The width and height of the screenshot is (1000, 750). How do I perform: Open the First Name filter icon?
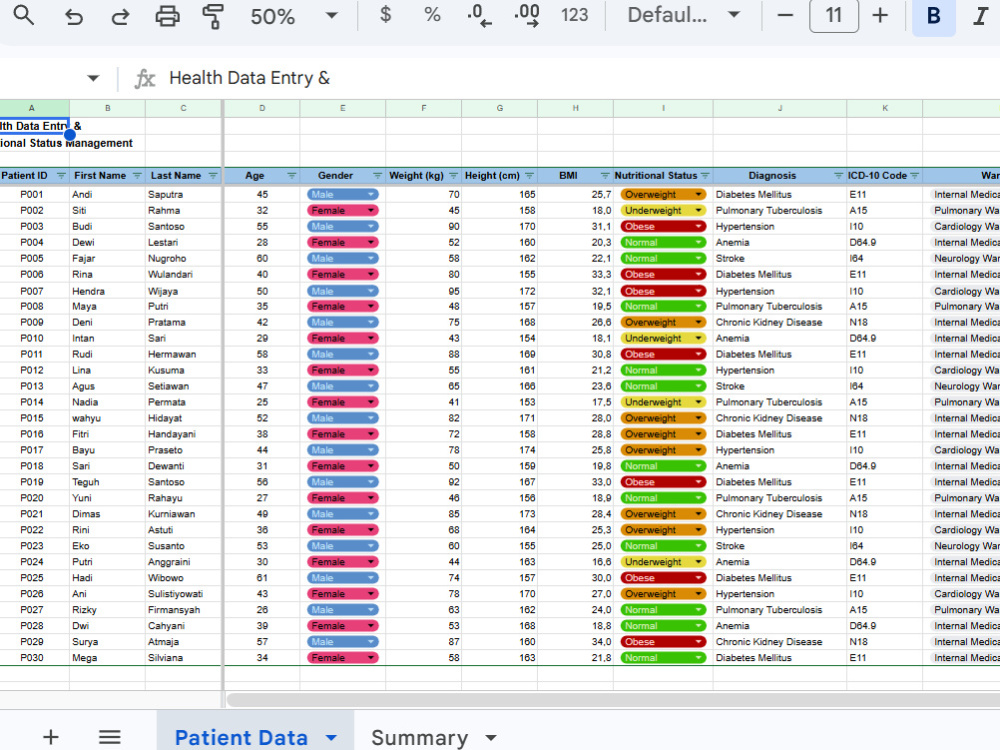click(136, 175)
